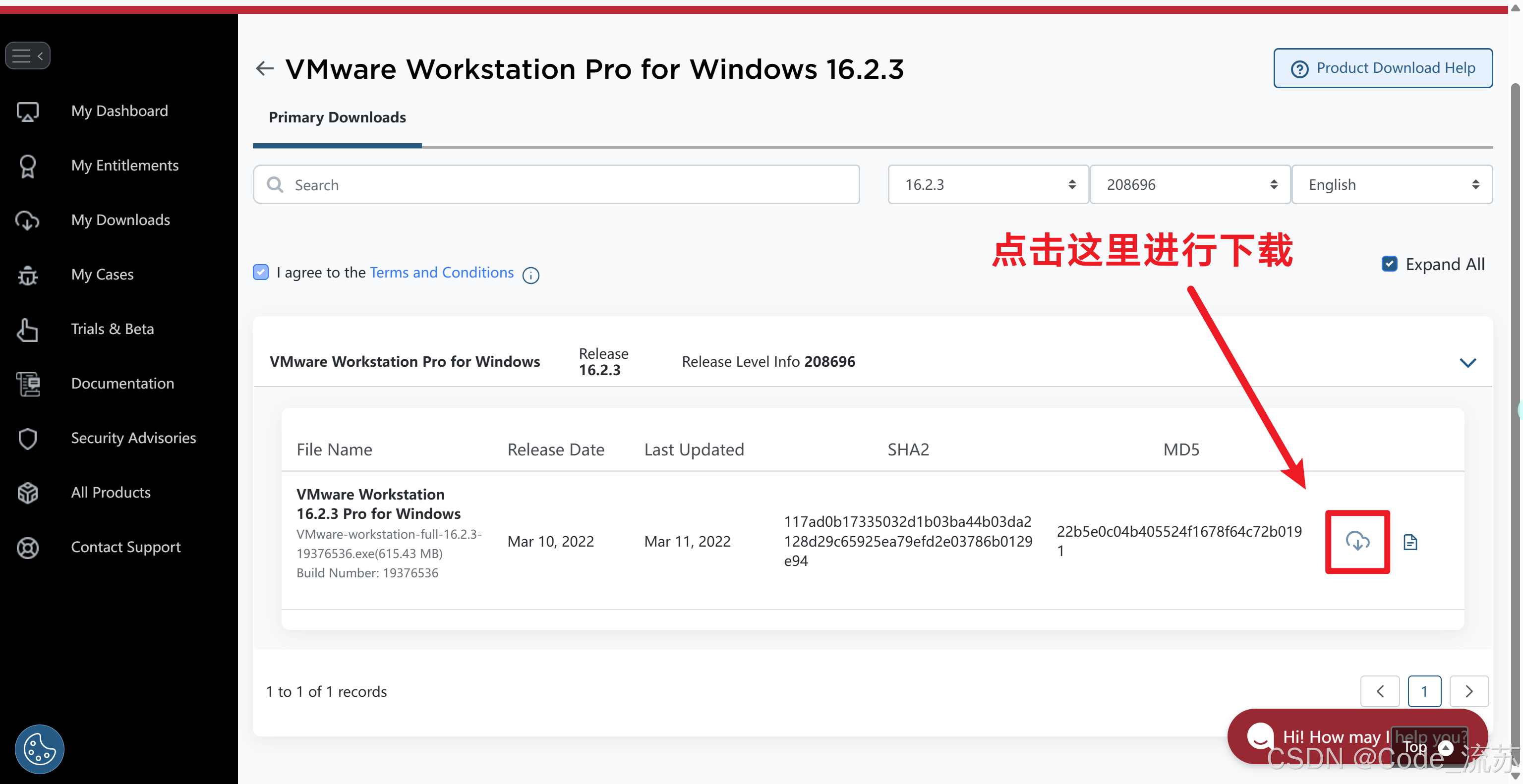This screenshot has height=784, width=1523.
Task: Go to the next records page arrow
Action: pyautogui.click(x=1468, y=691)
